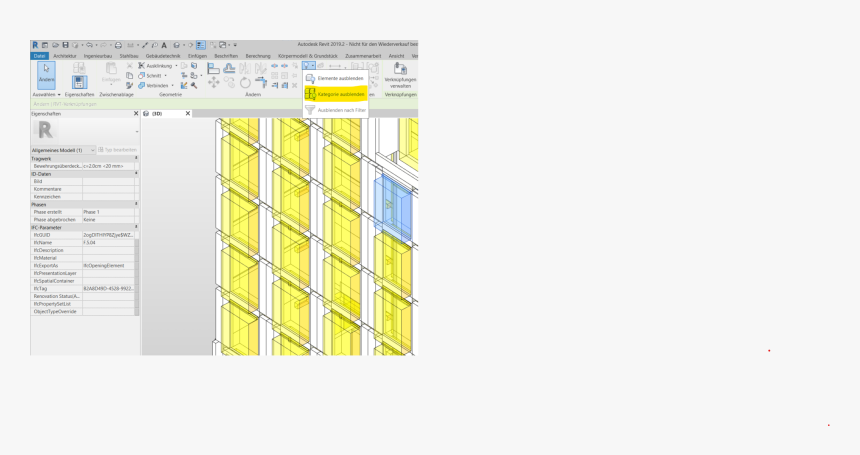Click the move cross-arrows tool icon
Image resolution: width=860 pixels, height=455 pixels.
point(213,82)
